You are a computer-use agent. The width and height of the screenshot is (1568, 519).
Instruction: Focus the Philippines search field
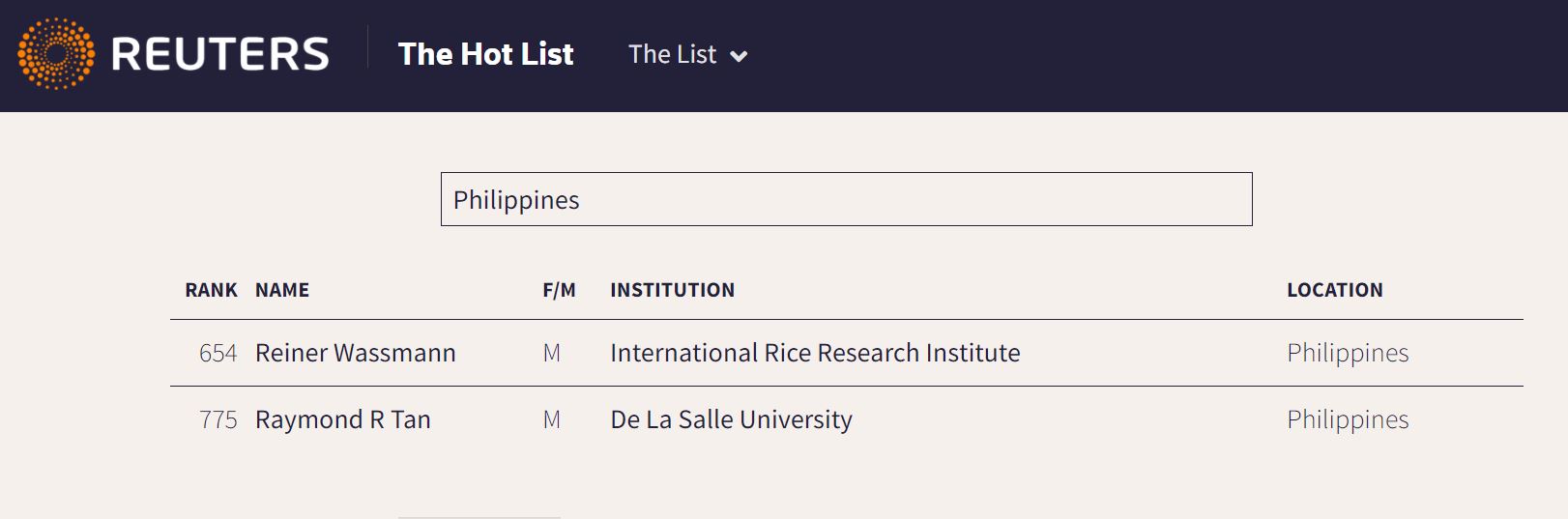(846, 199)
